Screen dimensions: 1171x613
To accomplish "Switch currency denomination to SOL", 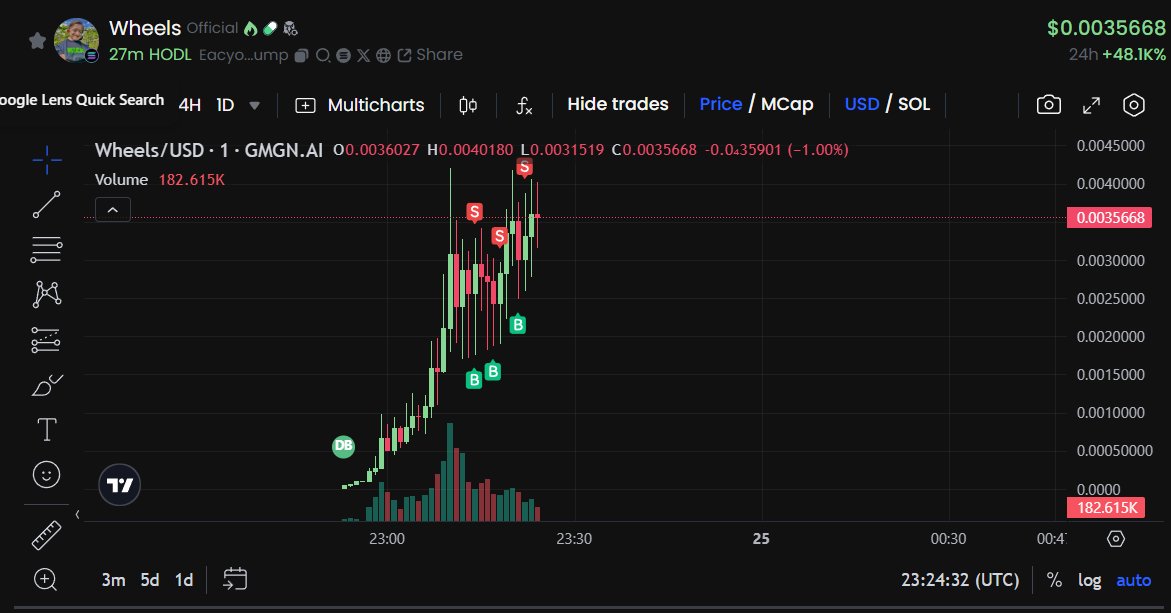I will point(914,105).
